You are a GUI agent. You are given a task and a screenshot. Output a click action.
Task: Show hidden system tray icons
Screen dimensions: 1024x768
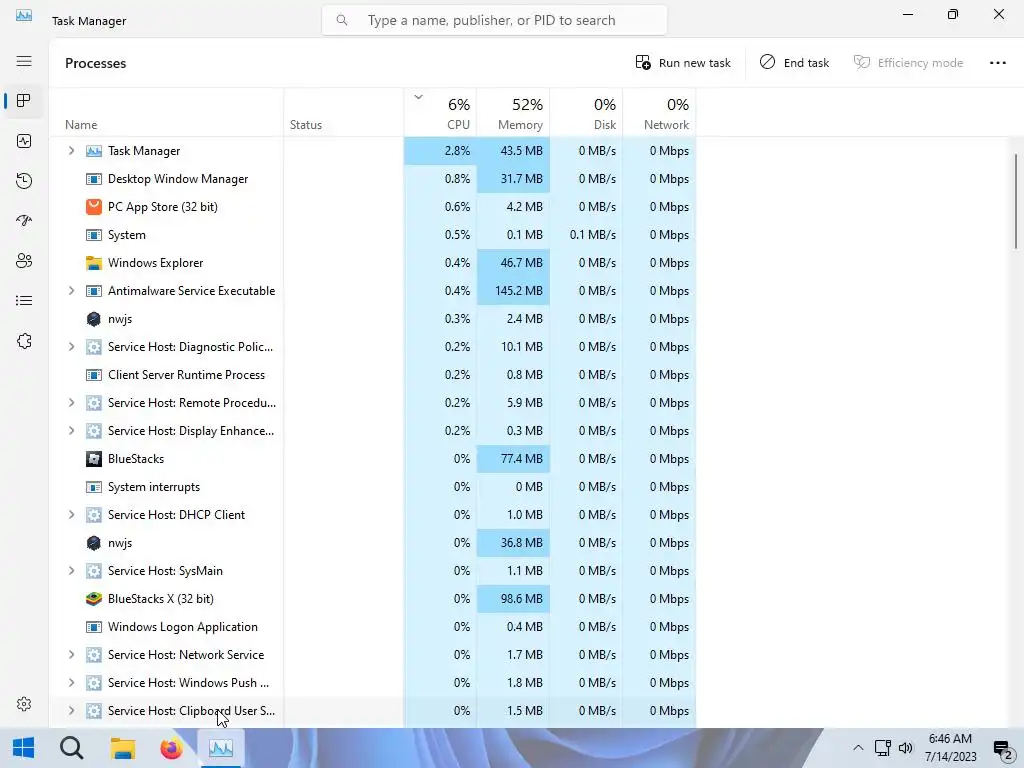858,748
